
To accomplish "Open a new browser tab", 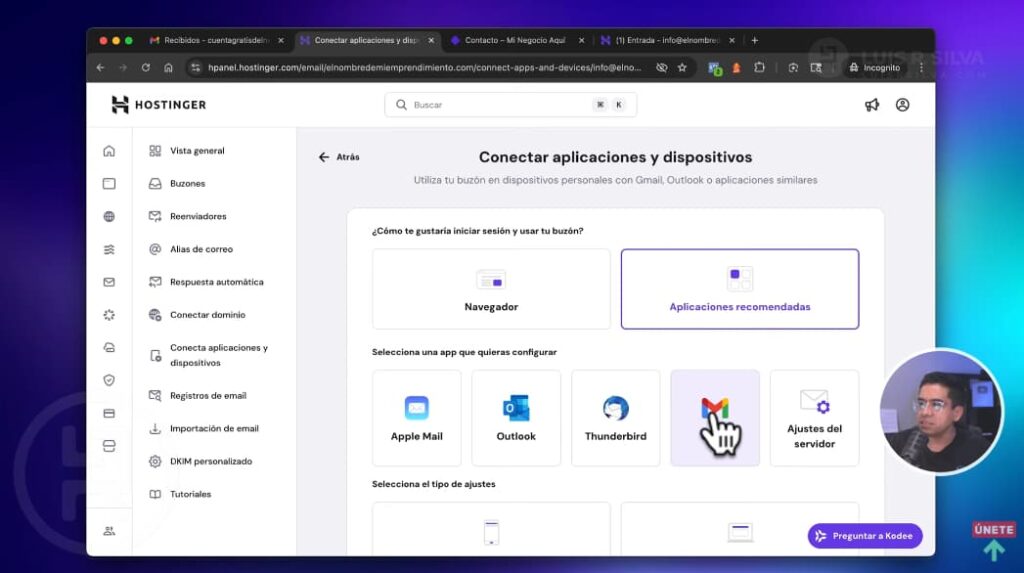I will tap(755, 41).
